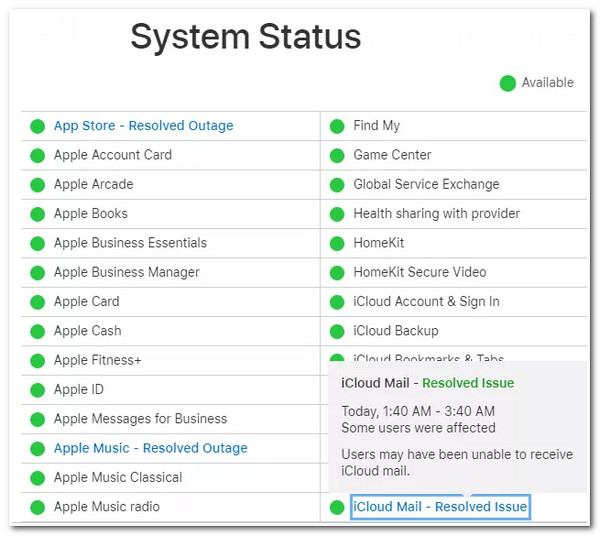Select the Apple Business Essentials text
The image size is (600, 536).
(130, 243)
